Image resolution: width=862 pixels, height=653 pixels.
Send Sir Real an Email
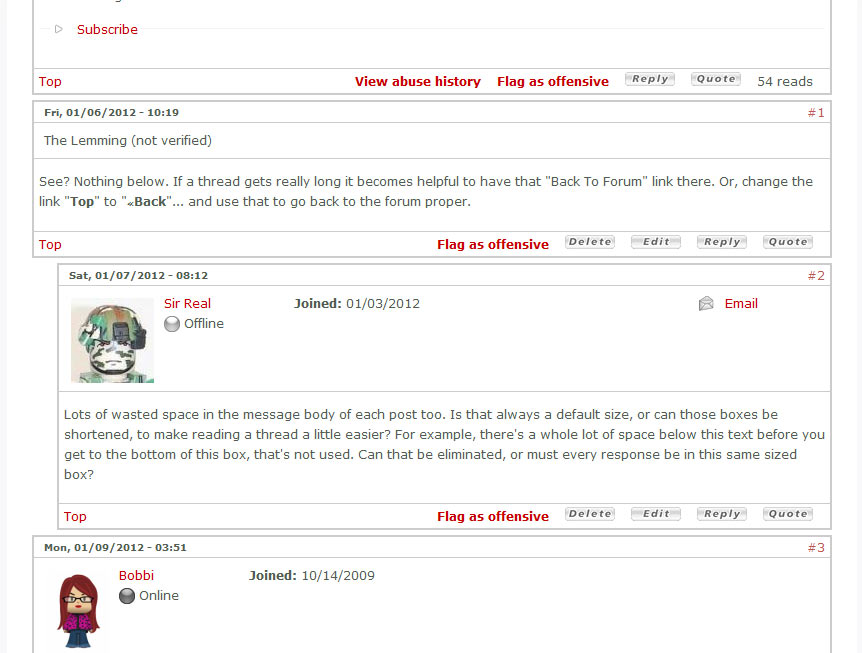[x=741, y=303]
